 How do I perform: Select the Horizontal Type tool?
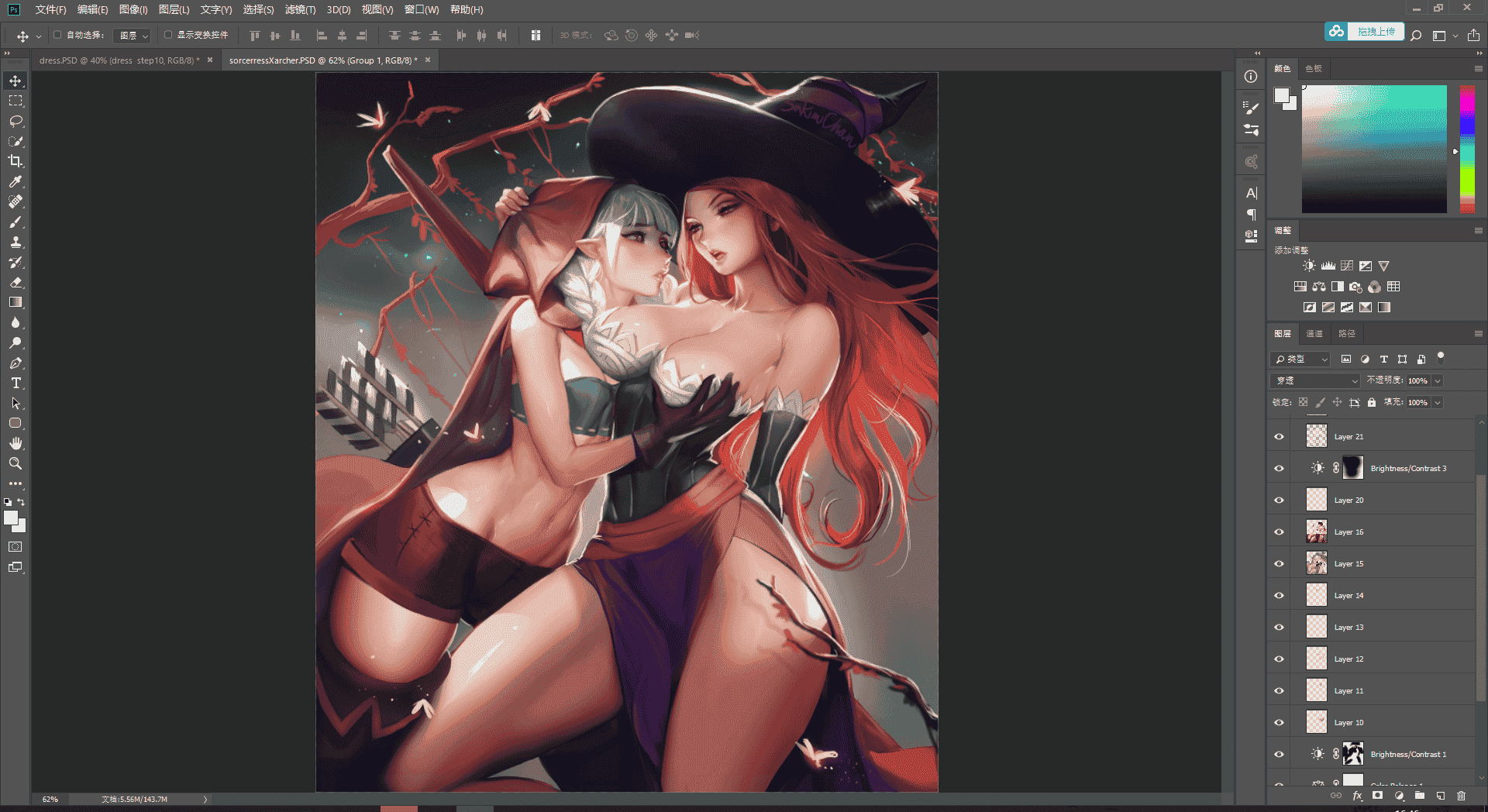tap(15, 383)
